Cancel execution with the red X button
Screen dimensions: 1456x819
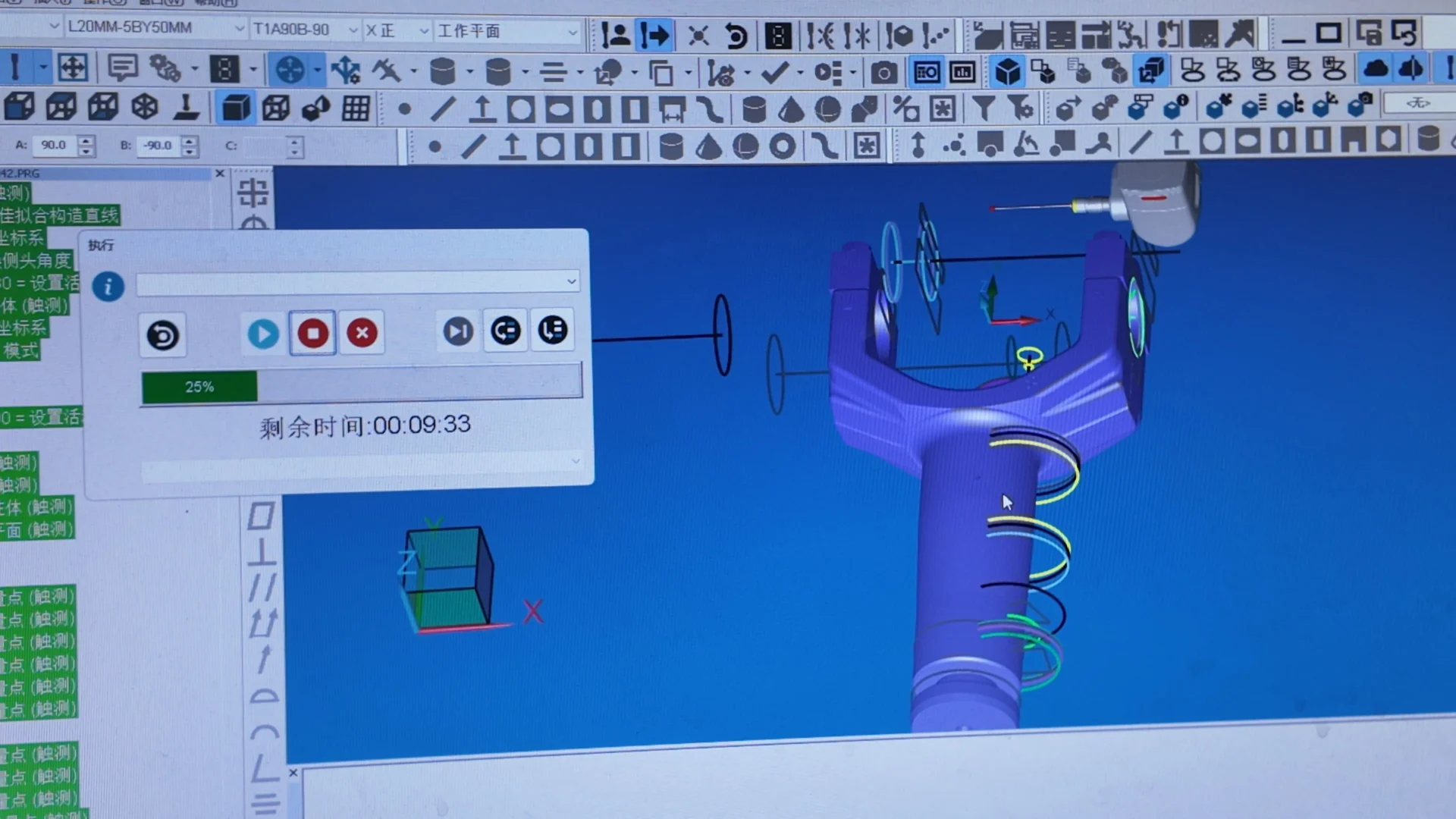(x=362, y=332)
